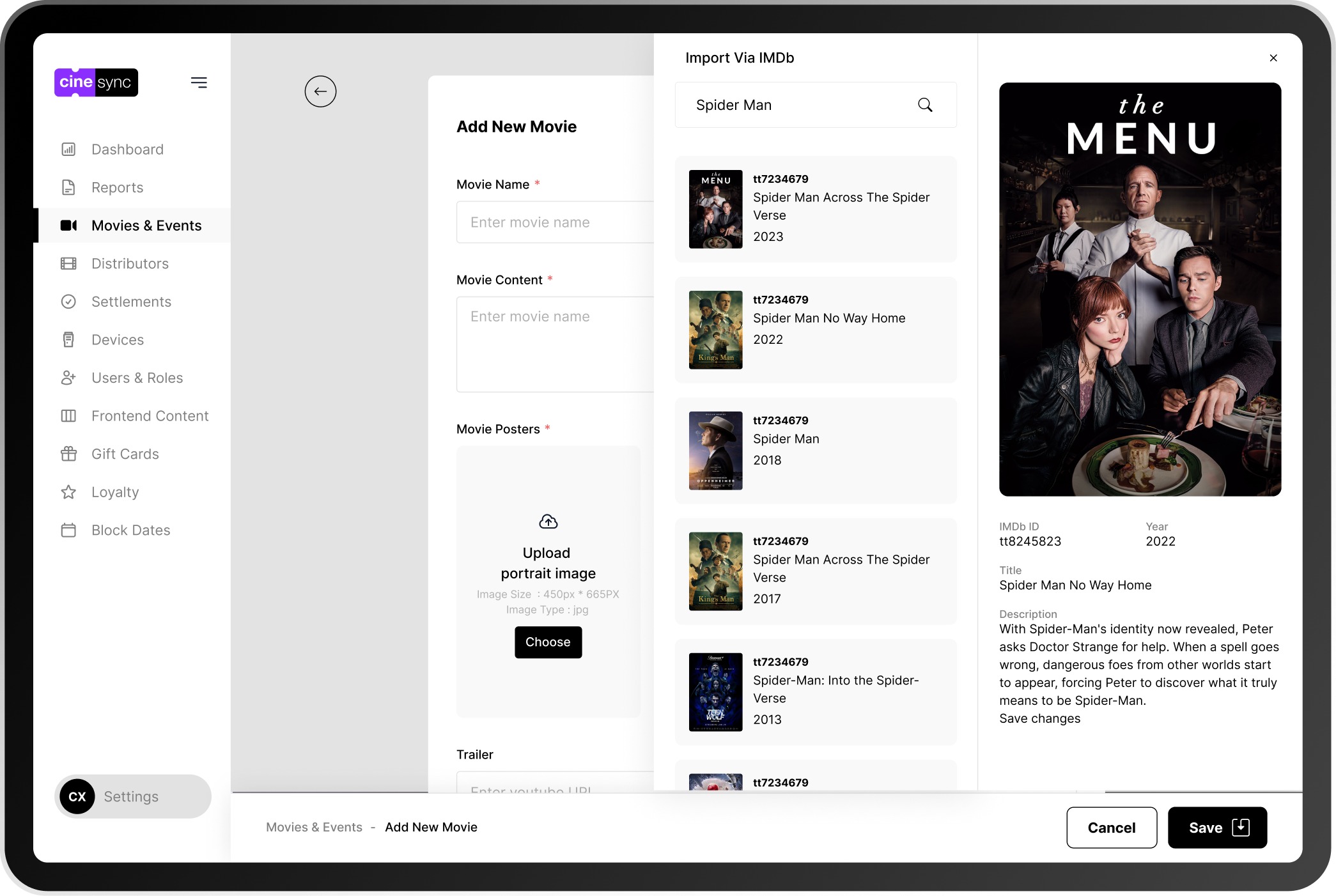
Task: Select Spider Man No Way Home result
Action: point(815,330)
